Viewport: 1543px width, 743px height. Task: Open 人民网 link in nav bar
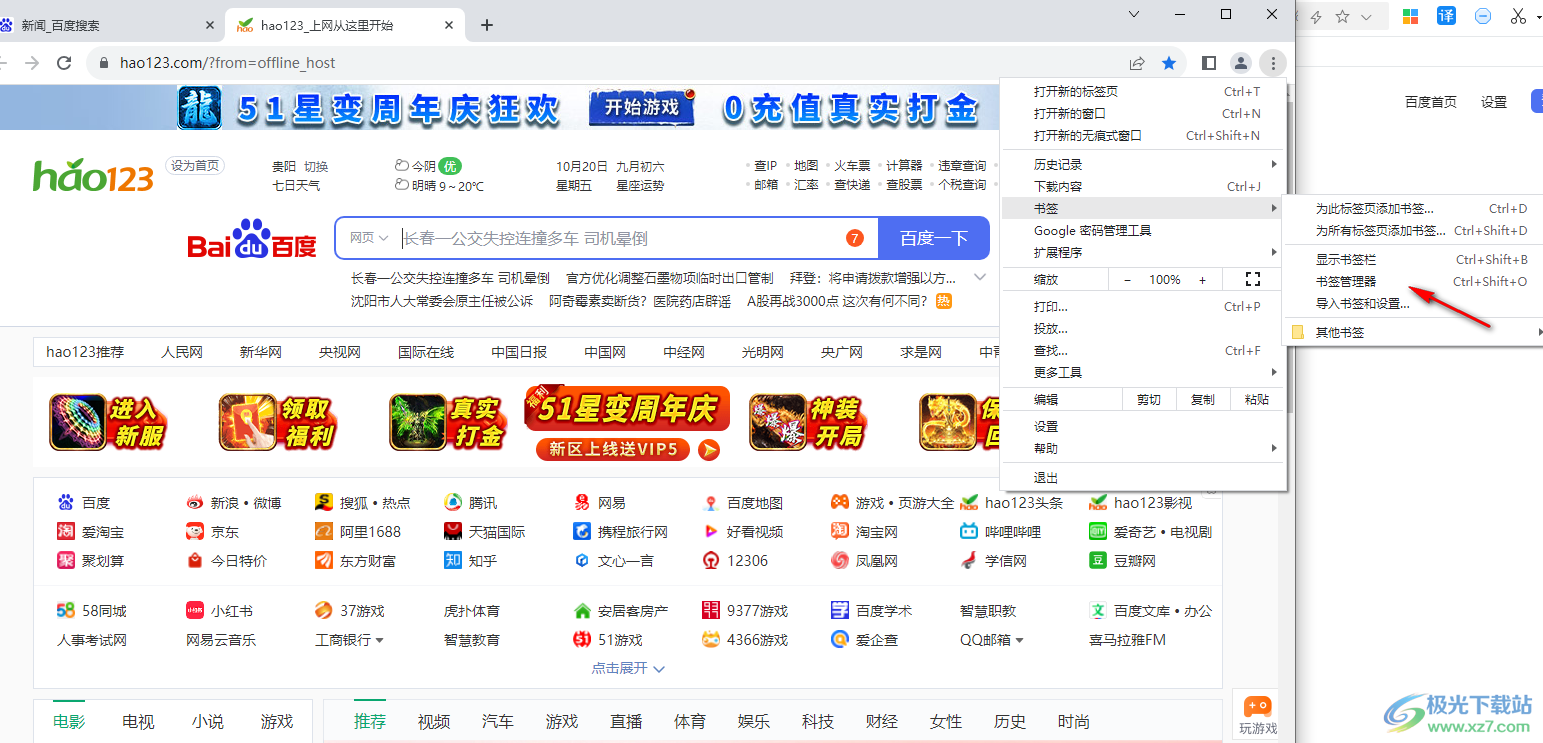tap(182, 352)
